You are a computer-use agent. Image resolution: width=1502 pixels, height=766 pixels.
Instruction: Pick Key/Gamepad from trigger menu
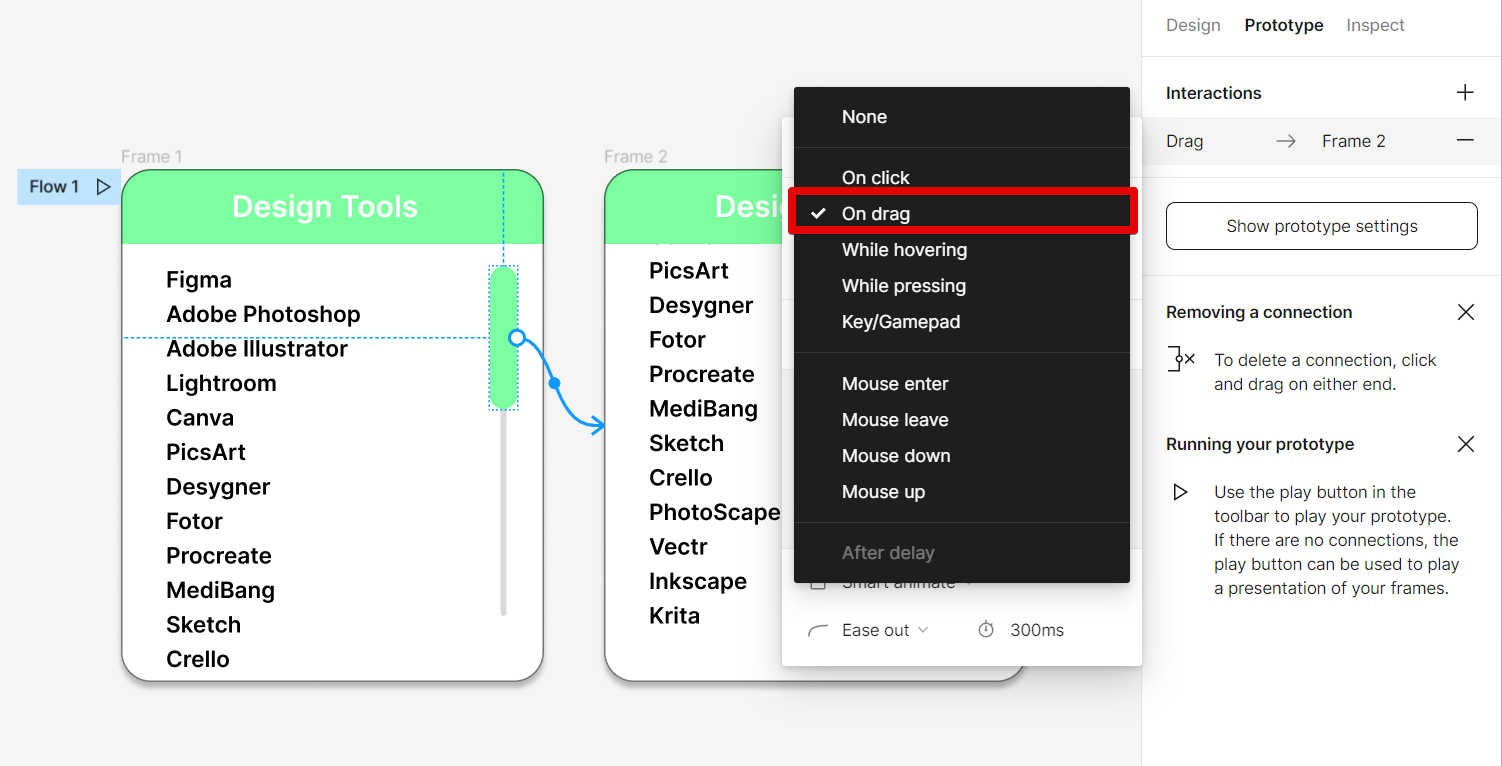[x=900, y=322]
